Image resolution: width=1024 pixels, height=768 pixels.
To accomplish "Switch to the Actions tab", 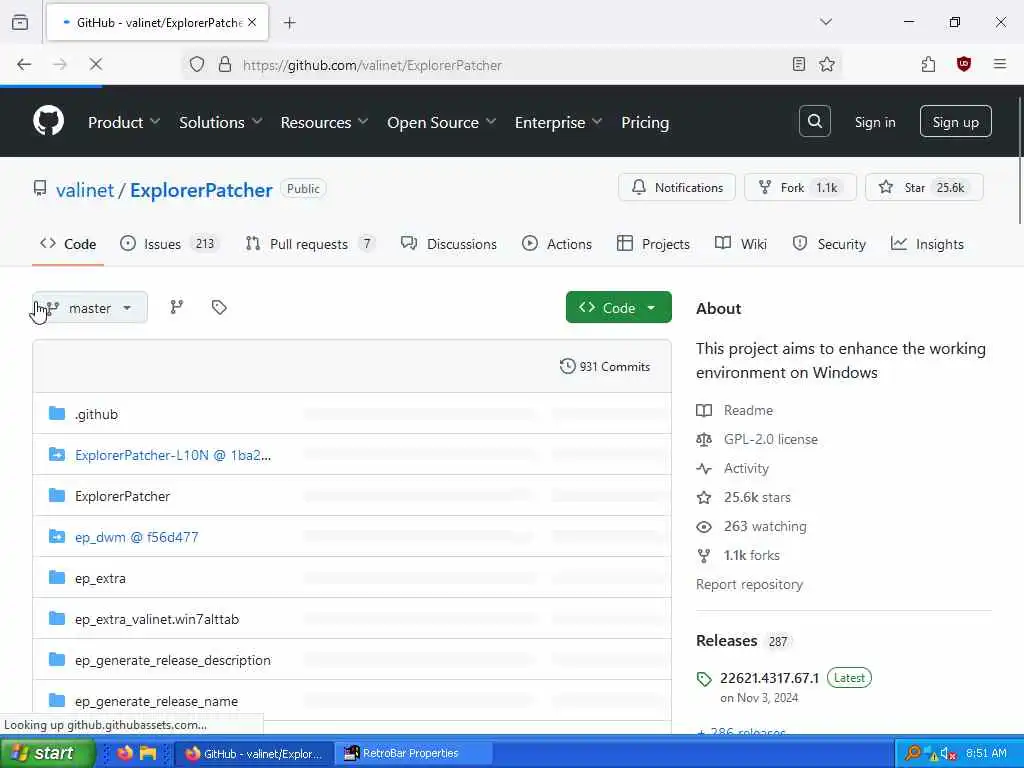I will pos(557,244).
